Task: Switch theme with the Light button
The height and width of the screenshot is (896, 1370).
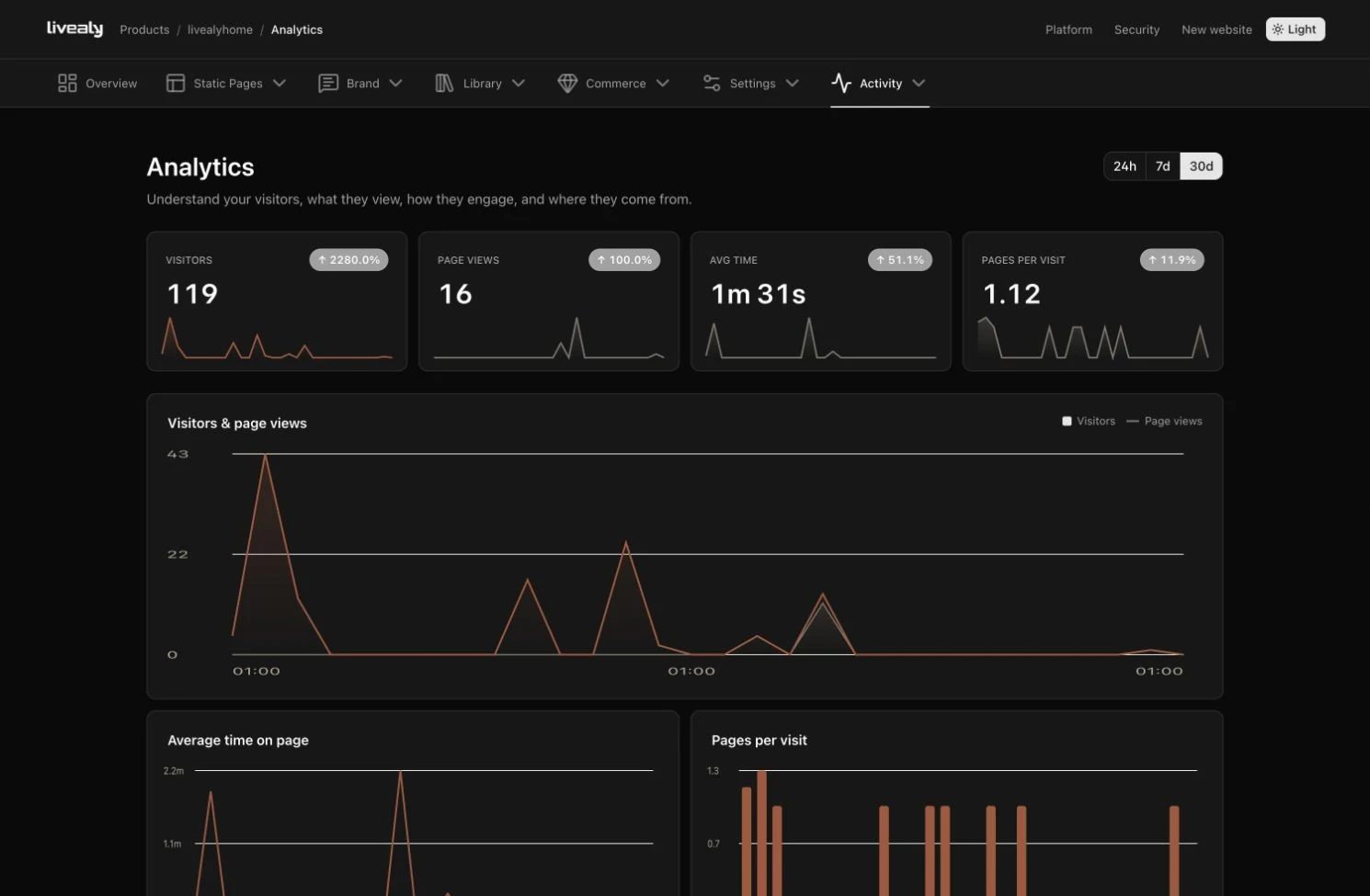Action: [x=1295, y=29]
